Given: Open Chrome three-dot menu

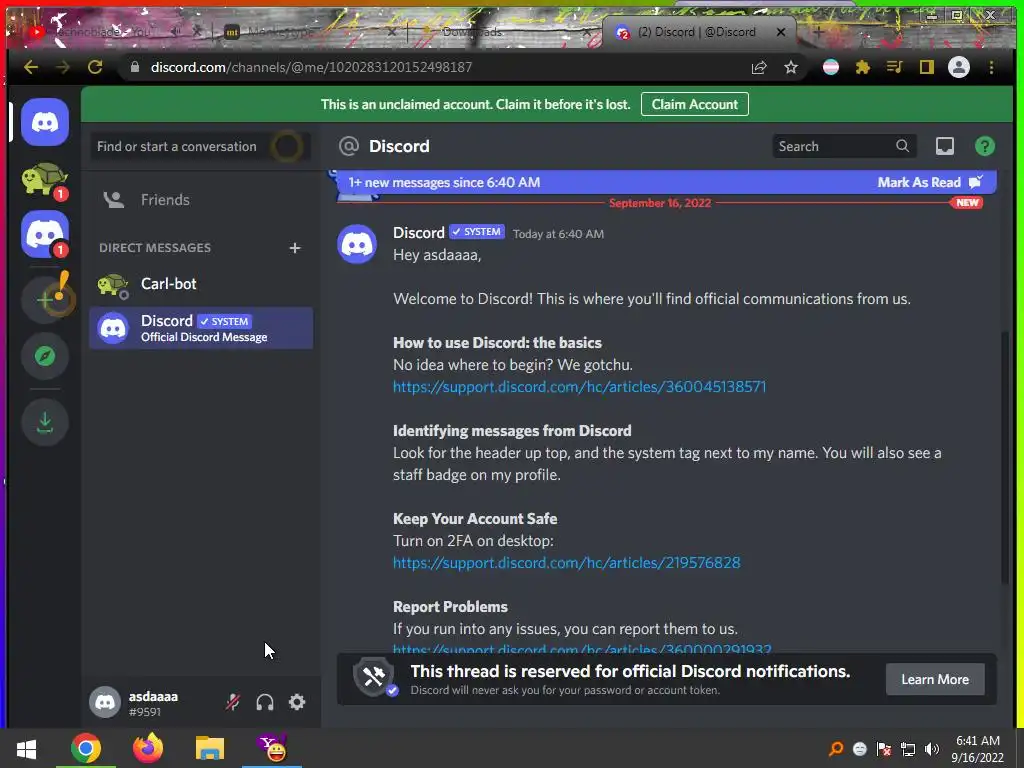Looking at the screenshot, I should point(991,67).
